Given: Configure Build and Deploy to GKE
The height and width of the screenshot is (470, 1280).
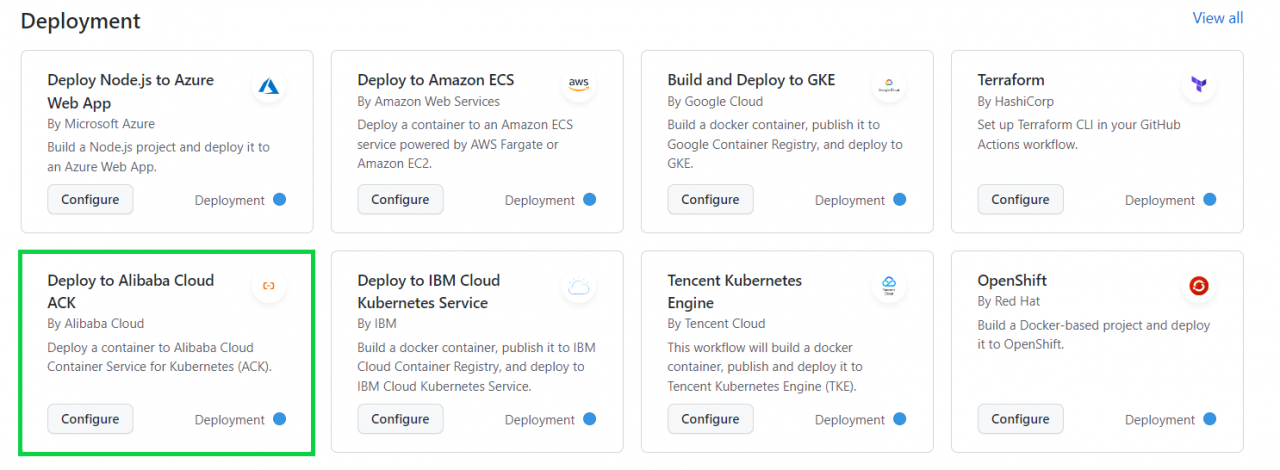Looking at the screenshot, I should 710,199.
